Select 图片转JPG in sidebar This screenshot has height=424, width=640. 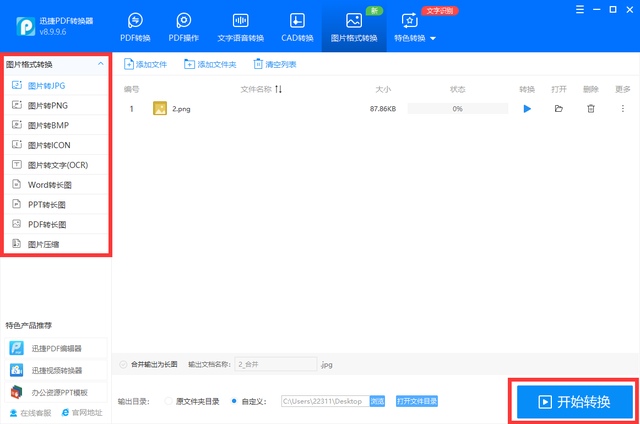point(56,86)
